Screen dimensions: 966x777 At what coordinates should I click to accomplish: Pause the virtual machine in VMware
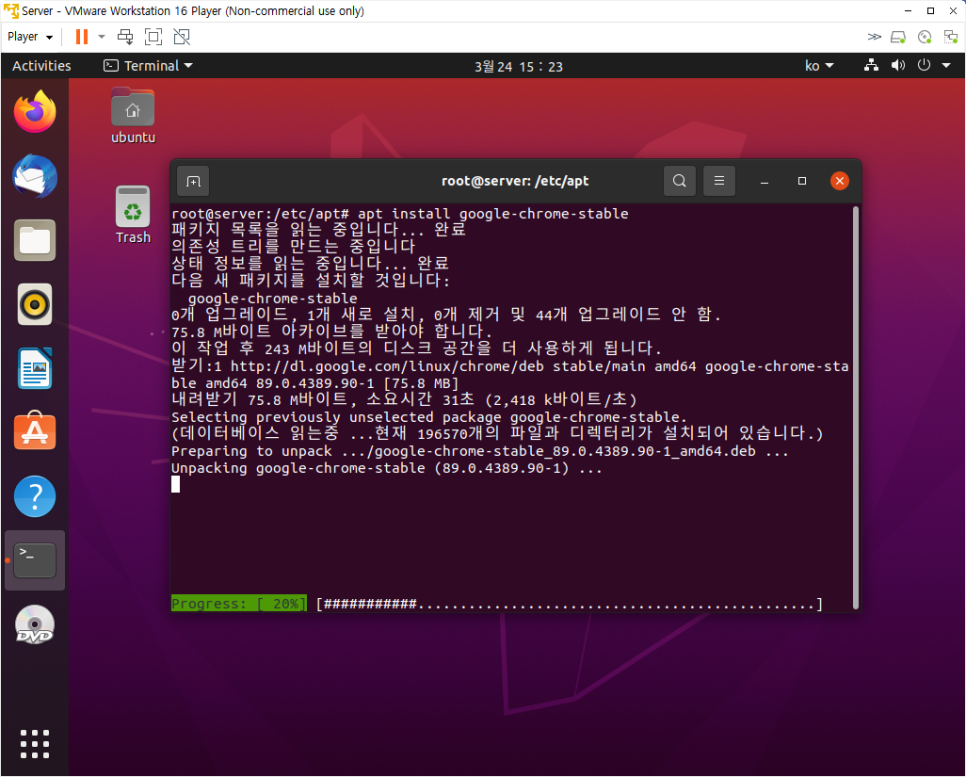click(x=81, y=37)
